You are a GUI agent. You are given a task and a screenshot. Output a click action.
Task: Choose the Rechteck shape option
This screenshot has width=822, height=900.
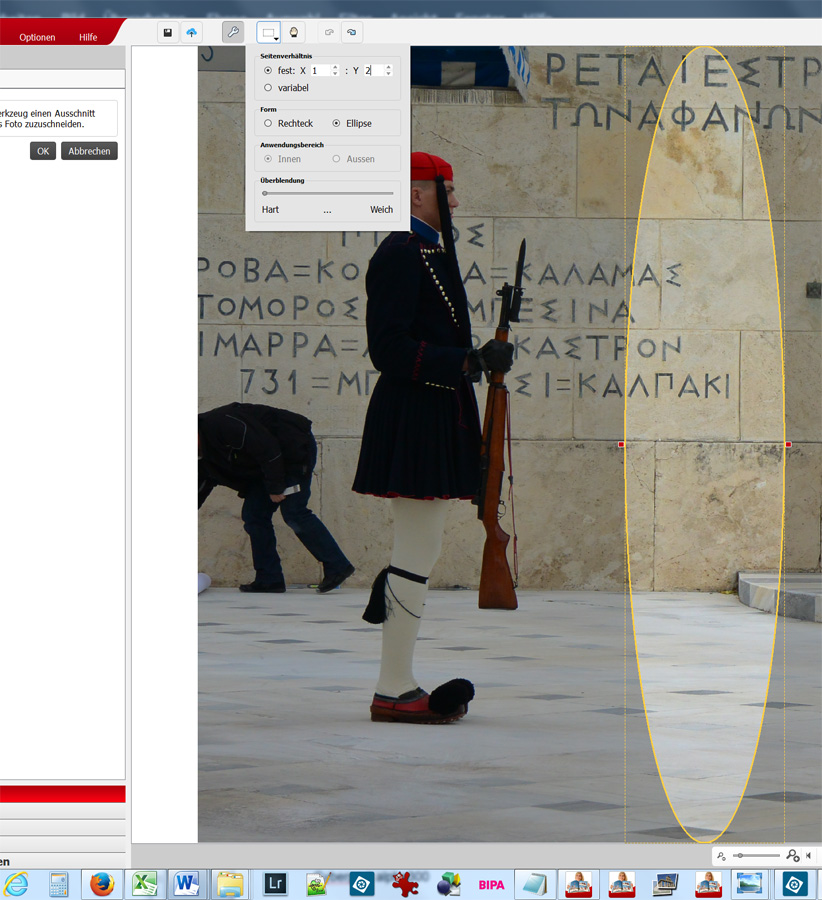point(268,123)
